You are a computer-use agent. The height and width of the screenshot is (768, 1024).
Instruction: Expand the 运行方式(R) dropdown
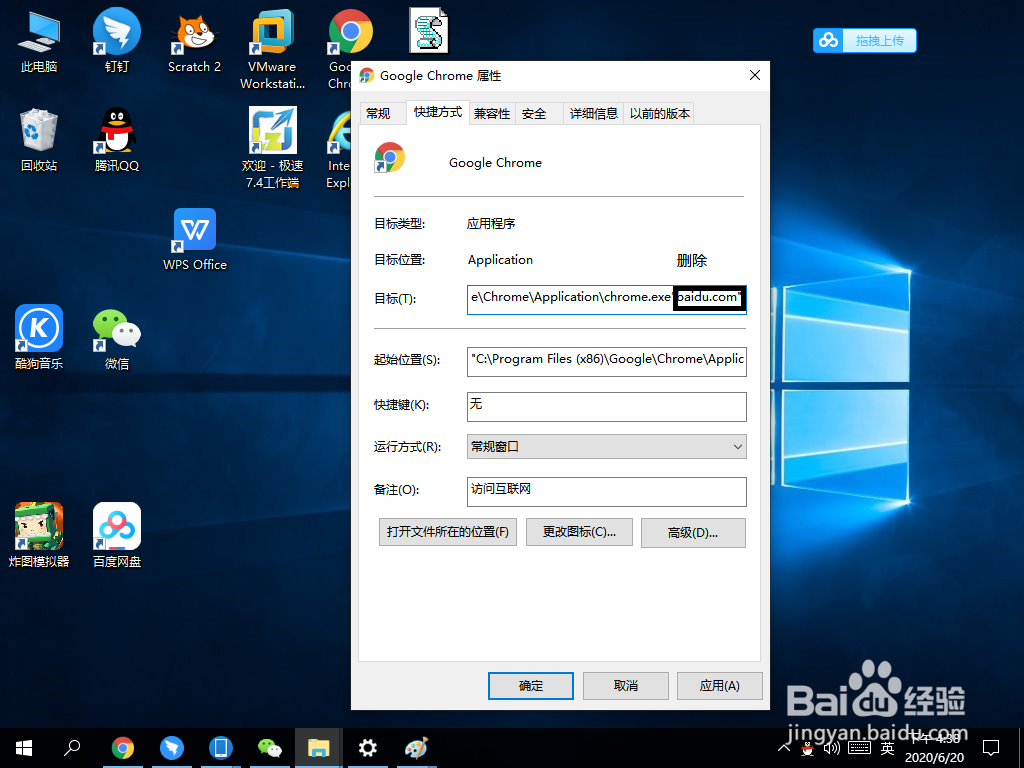tap(607, 447)
